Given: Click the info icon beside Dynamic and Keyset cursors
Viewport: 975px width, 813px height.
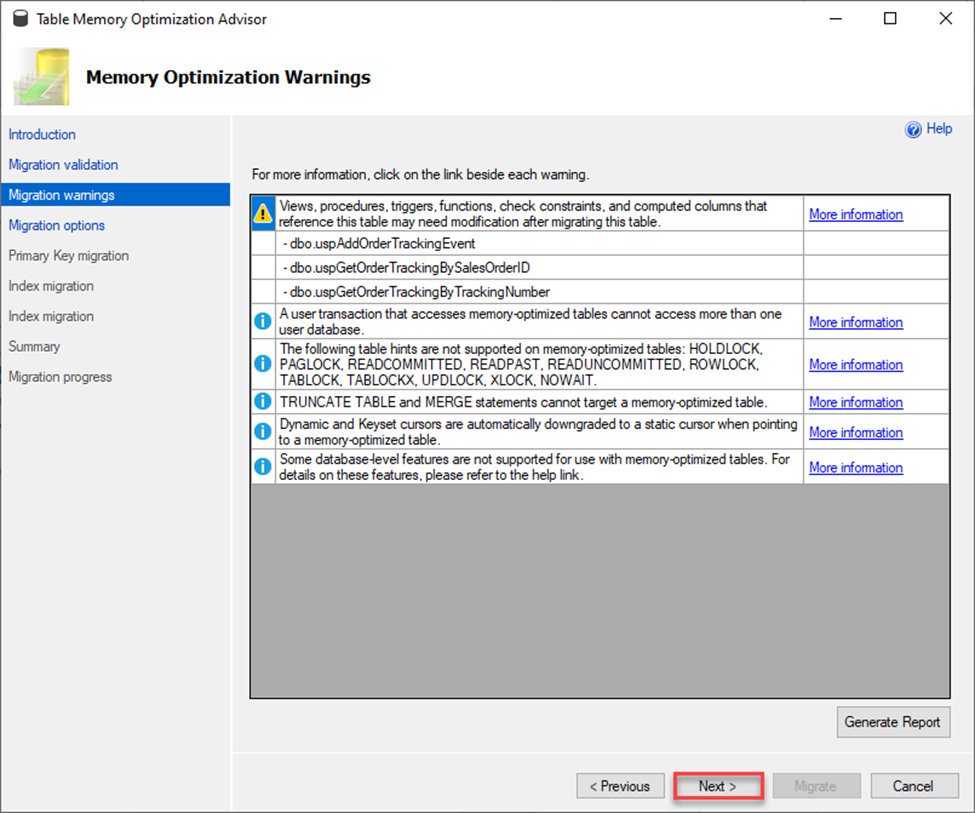Looking at the screenshot, I should (263, 431).
